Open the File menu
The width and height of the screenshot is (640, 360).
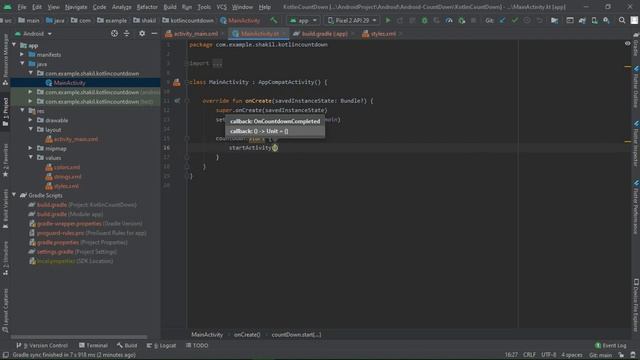click(x=22, y=7)
